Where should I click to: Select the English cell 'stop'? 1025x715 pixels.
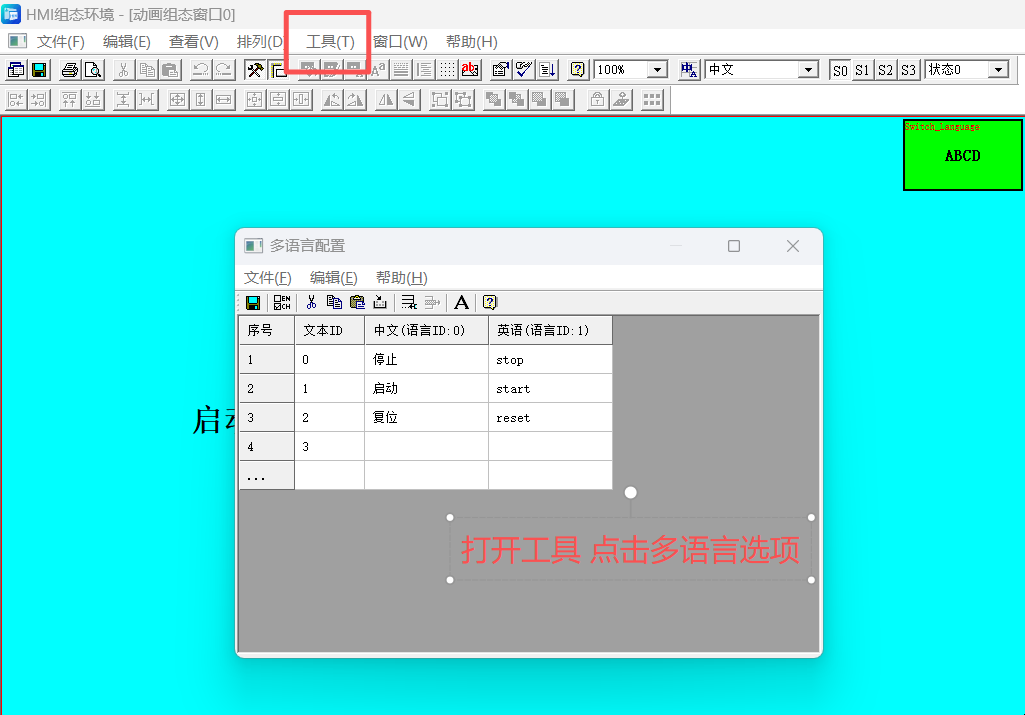click(x=550, y=359)
